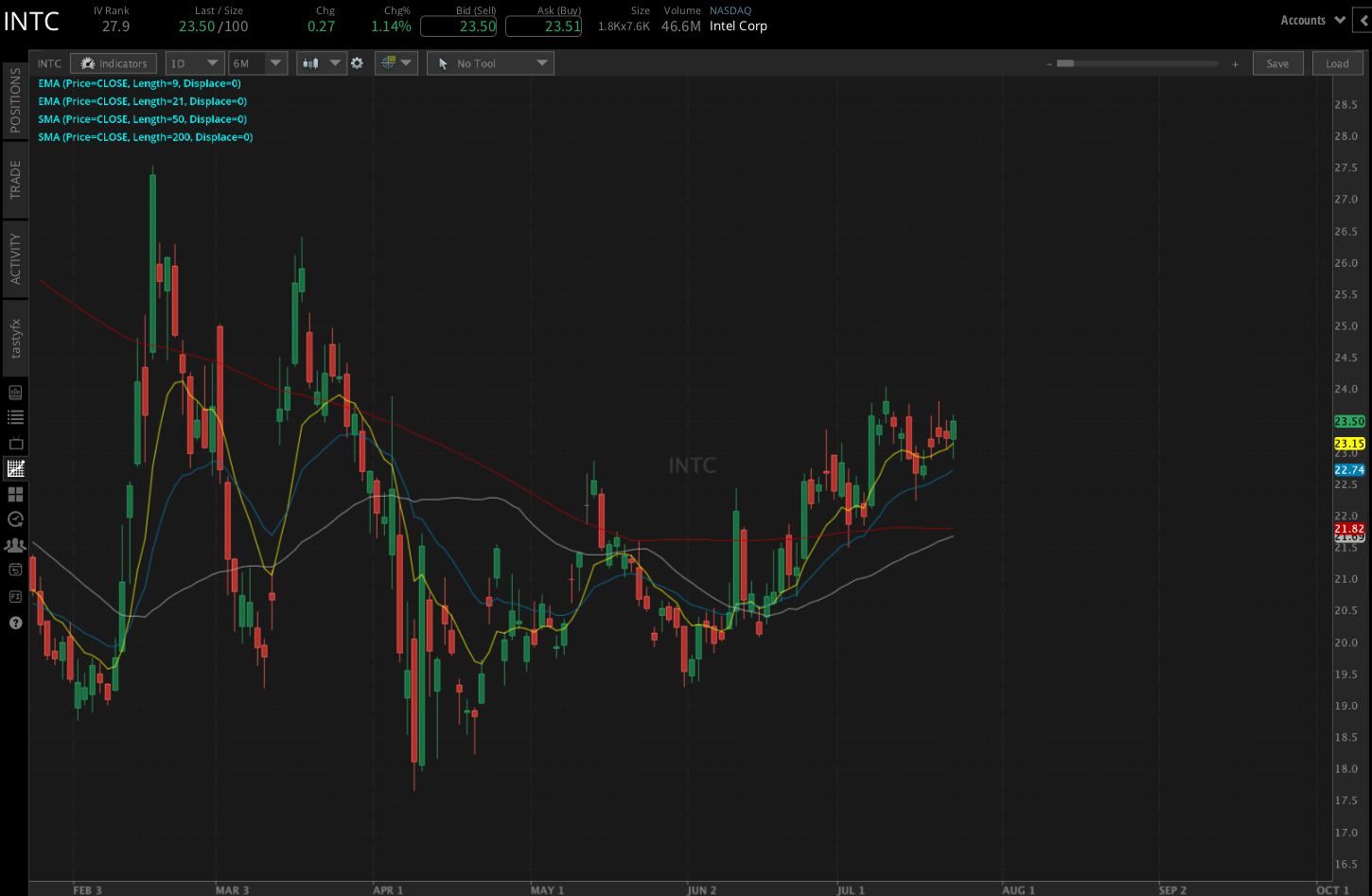This screenshot has height=896, width=1372.
Task: Click the zoom in plus button
Action: 1235,63
